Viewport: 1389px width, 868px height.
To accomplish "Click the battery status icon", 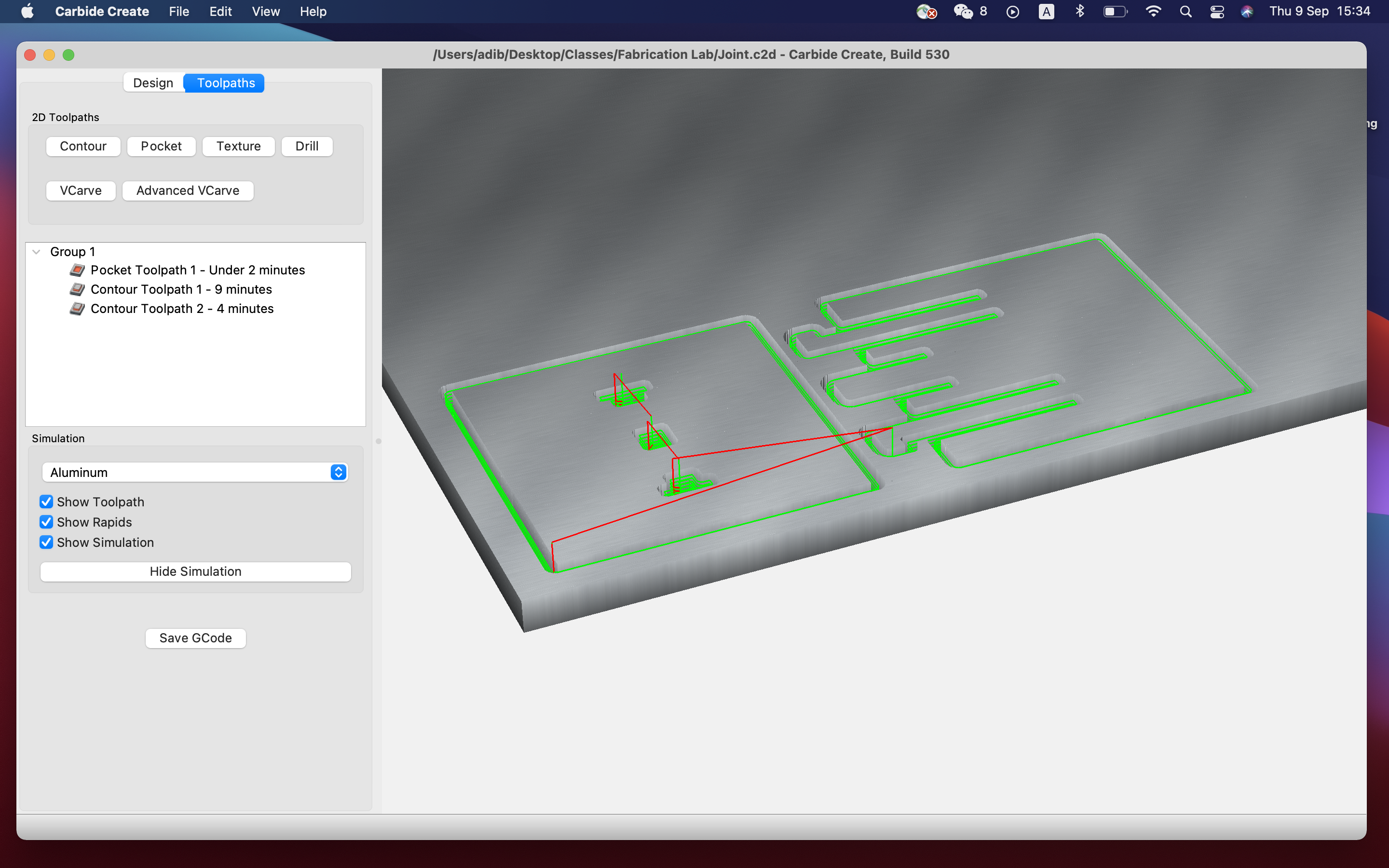I will (x=1115, y=12).
